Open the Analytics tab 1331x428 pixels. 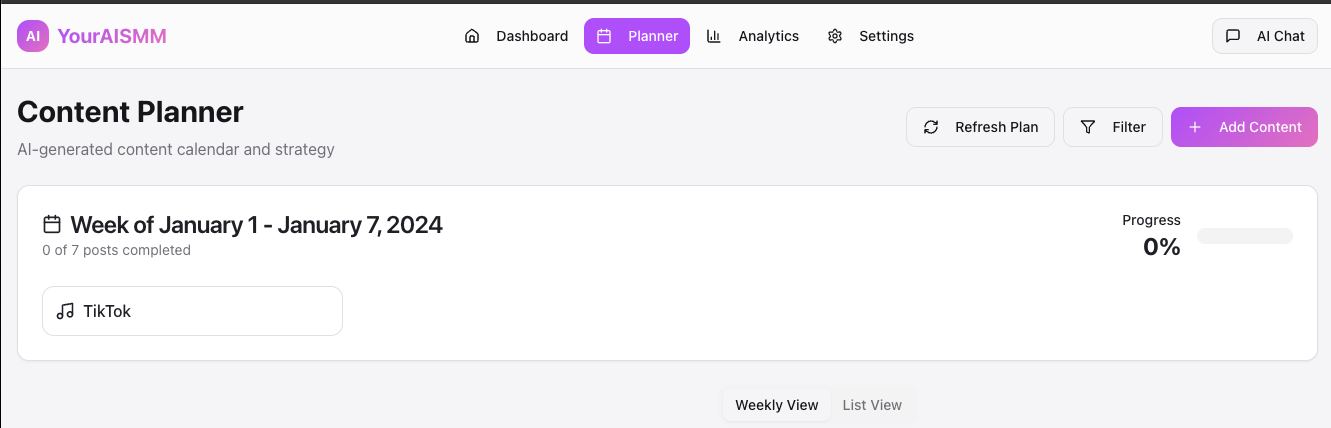point(754,36)
